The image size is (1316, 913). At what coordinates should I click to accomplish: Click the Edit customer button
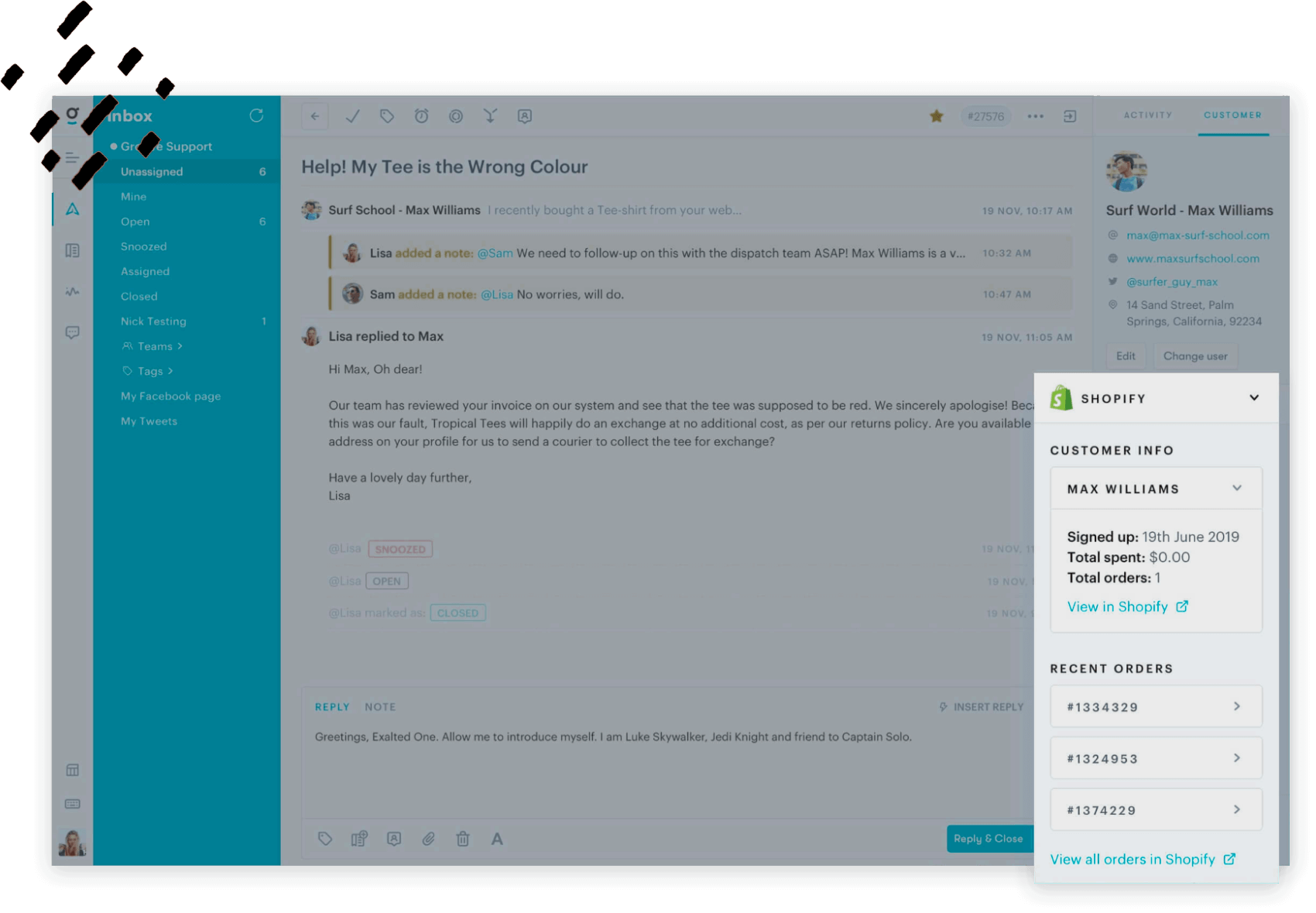tap(1126, 356)
